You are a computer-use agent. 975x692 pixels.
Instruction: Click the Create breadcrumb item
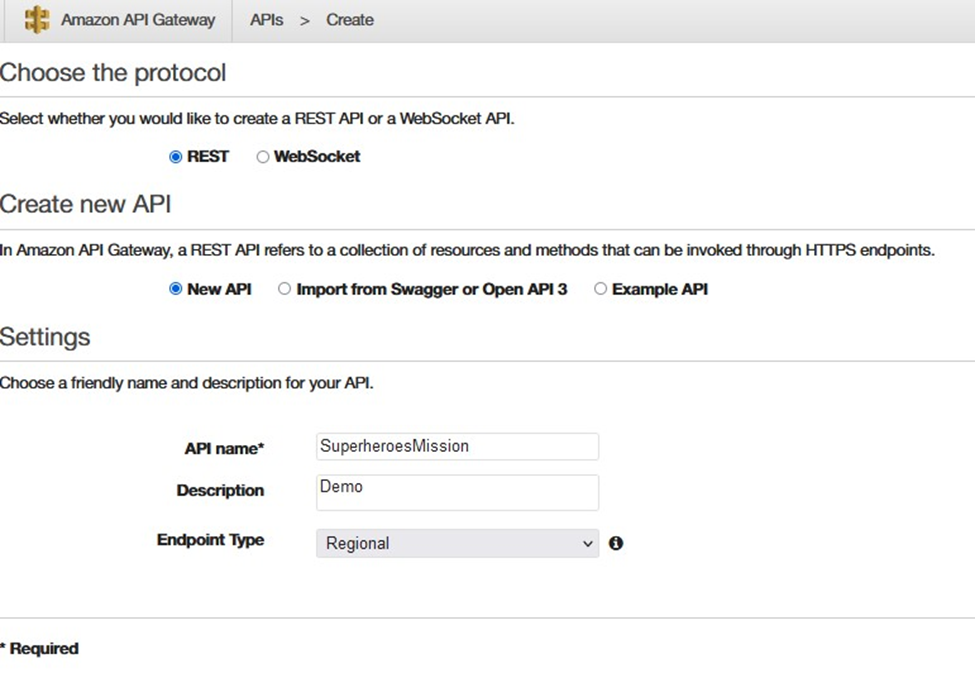[349, 20]
